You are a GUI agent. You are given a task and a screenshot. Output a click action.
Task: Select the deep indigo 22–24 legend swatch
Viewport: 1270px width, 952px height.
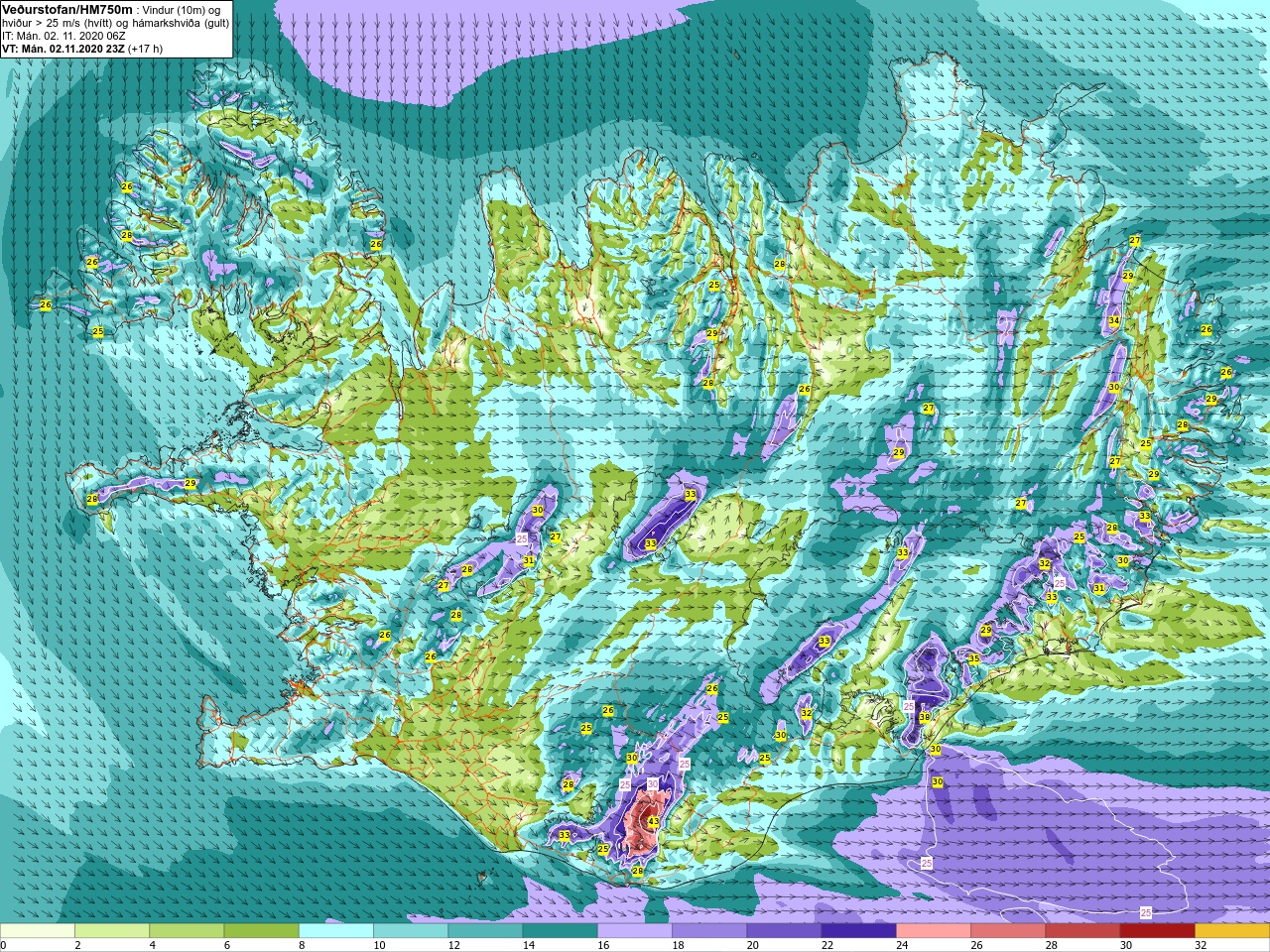click(858, 931)
